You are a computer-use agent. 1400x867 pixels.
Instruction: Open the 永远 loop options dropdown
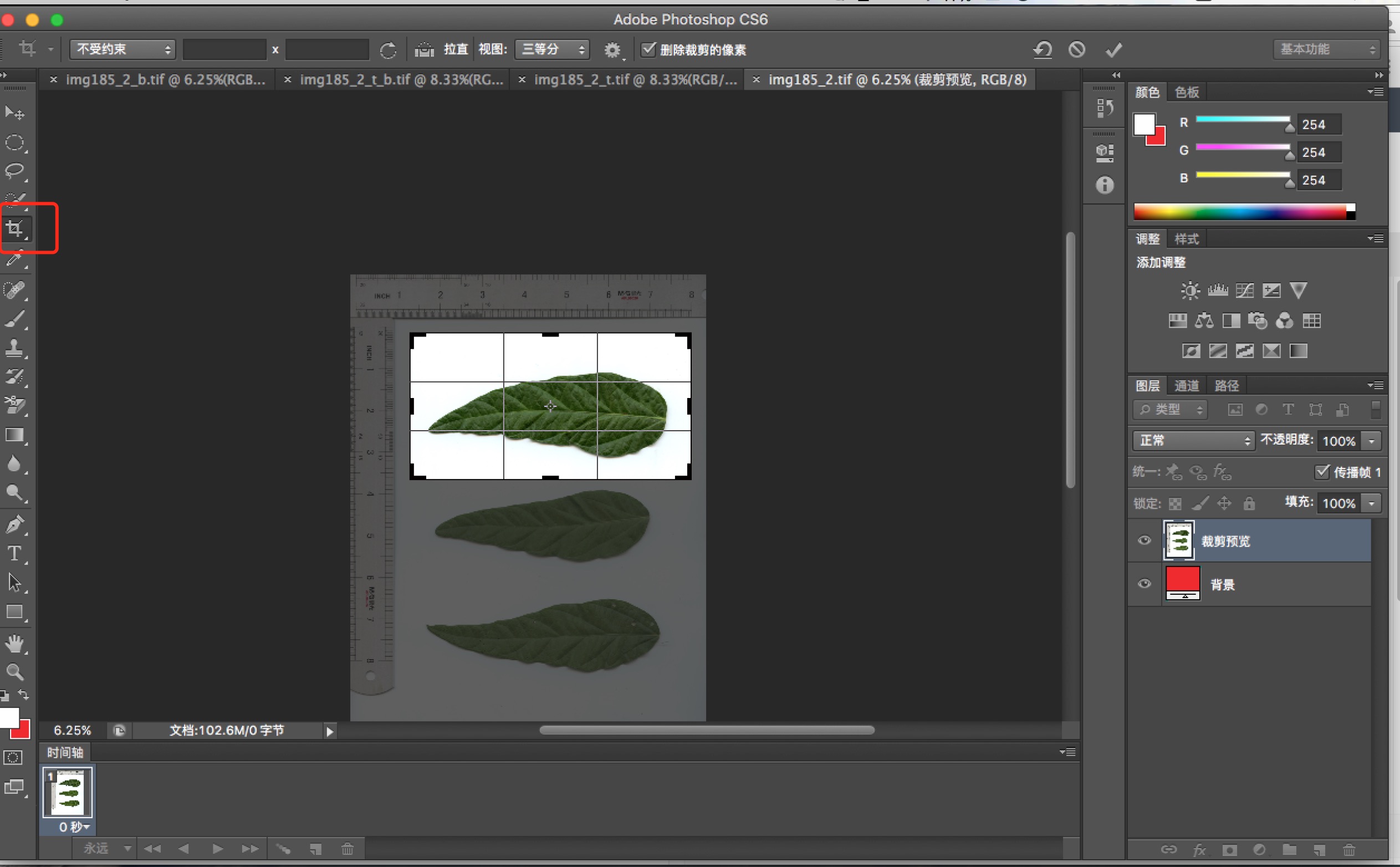click(x=107, y=848)
